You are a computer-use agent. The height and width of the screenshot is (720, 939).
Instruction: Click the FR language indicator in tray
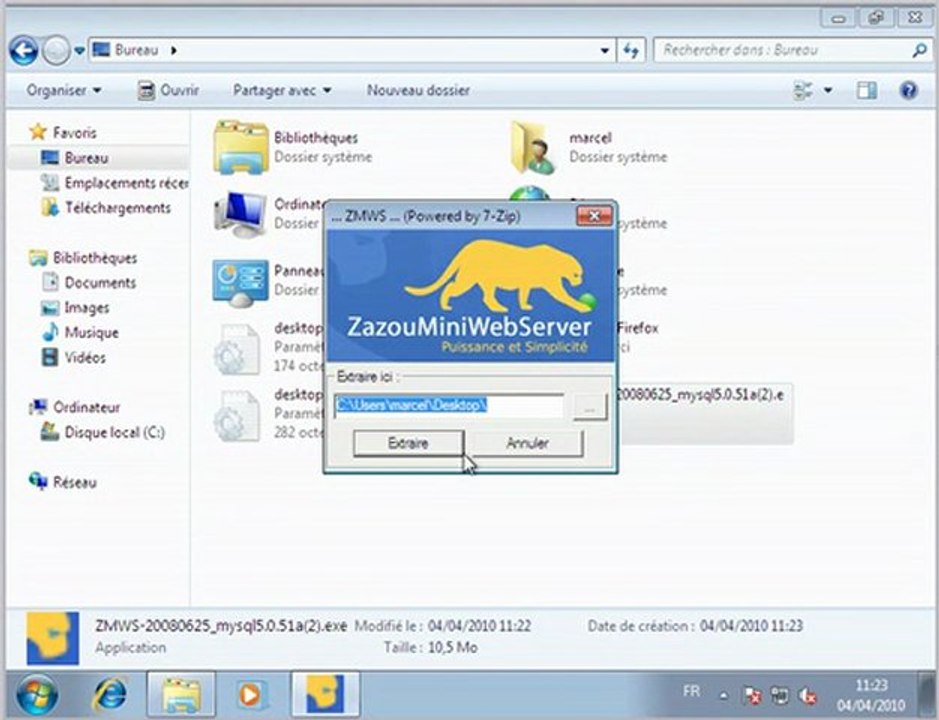691,691
